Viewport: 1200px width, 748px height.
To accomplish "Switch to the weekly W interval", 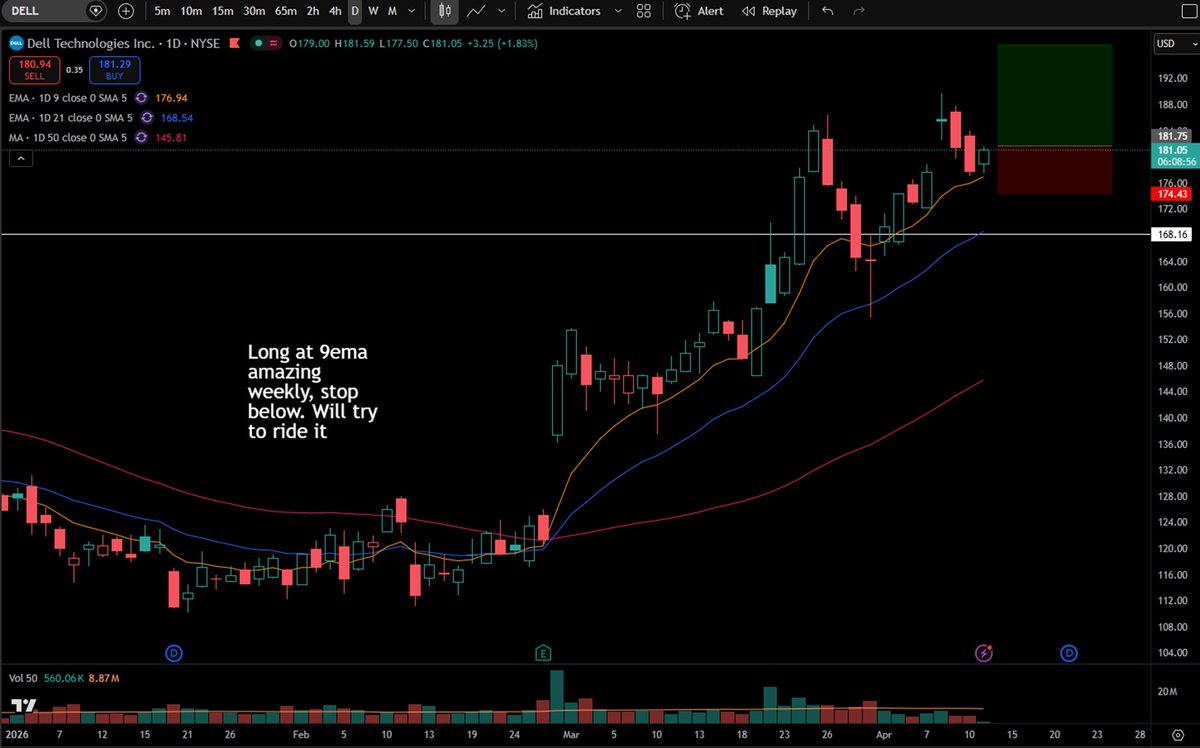I will [373, 11].
